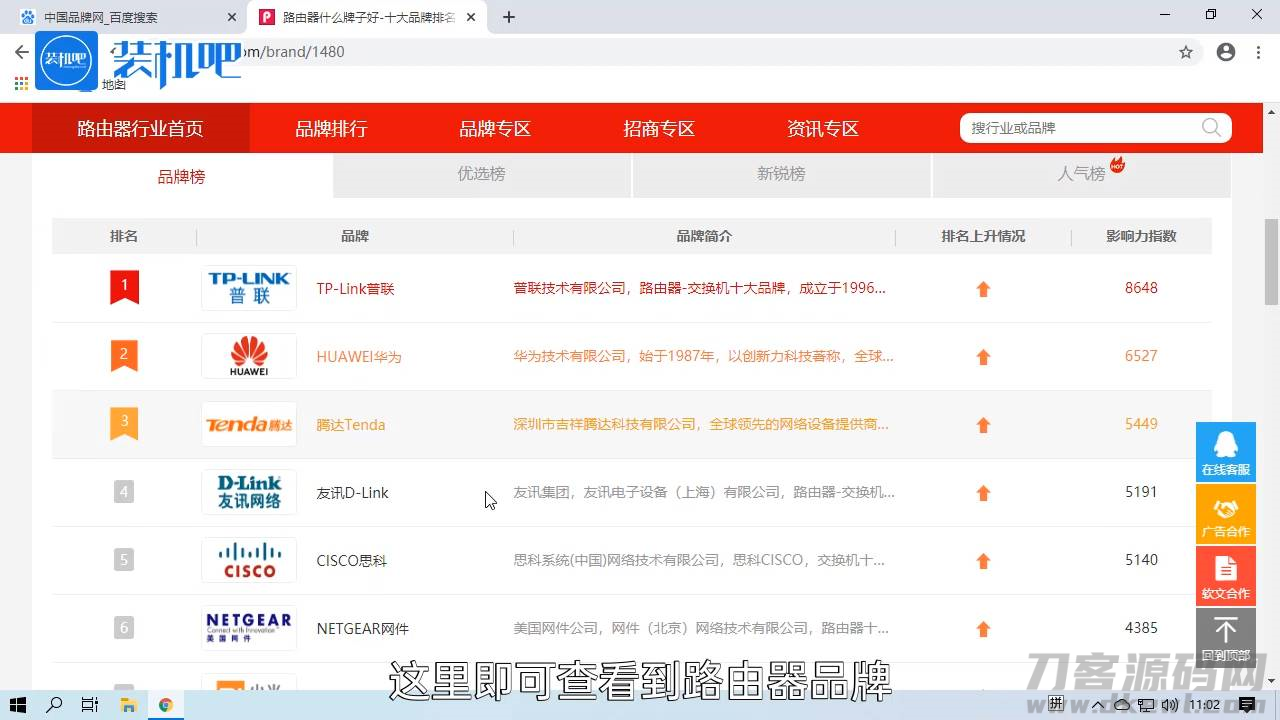Open 腾达Tenda brand link
The width and height of the screenshot is (1280, 720).
point(351,424)
